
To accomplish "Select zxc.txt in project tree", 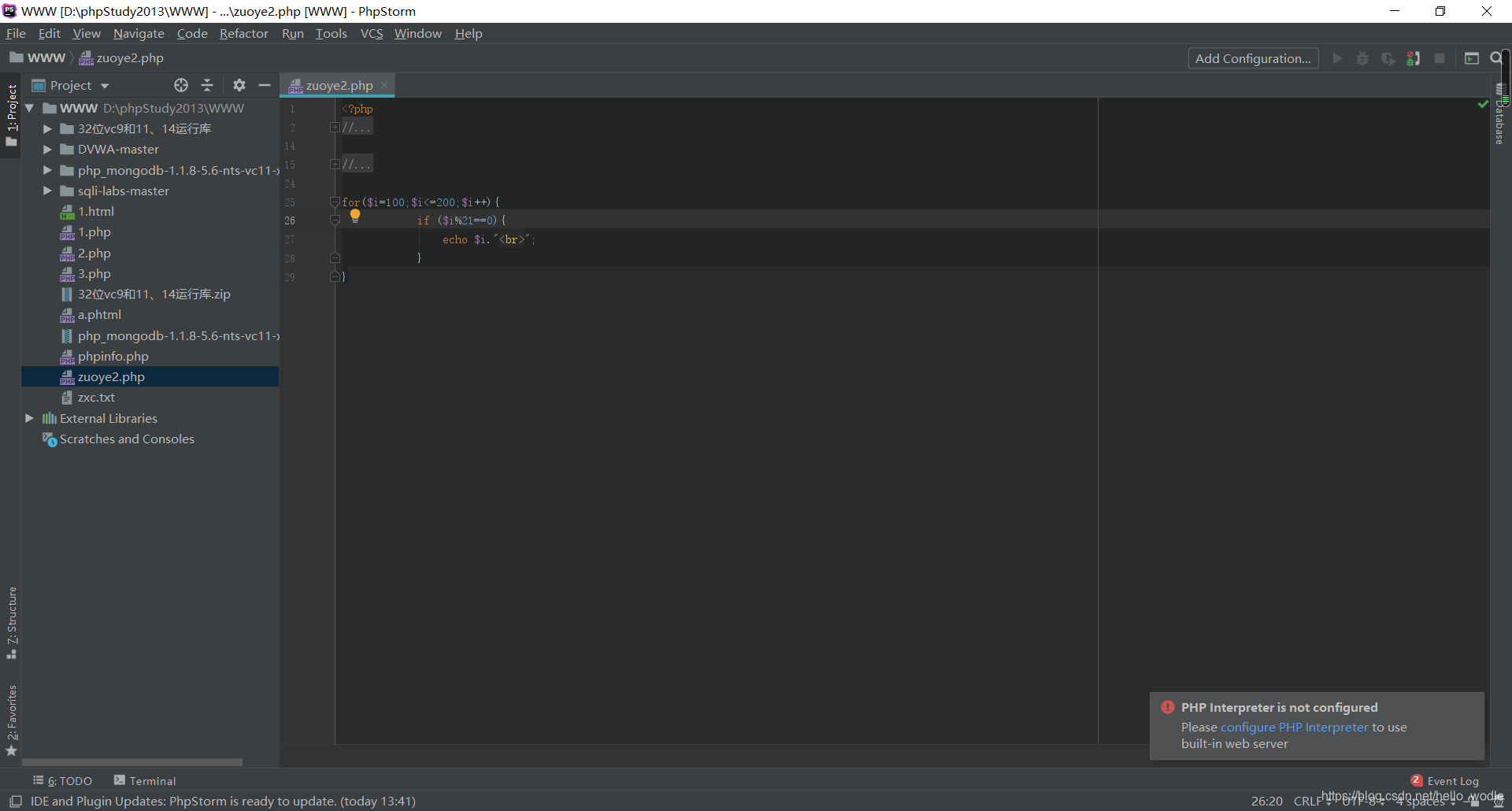I will 96,397.
